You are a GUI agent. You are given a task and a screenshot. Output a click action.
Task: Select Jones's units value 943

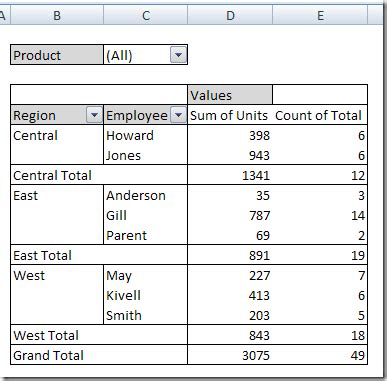(x=230, y=155)
